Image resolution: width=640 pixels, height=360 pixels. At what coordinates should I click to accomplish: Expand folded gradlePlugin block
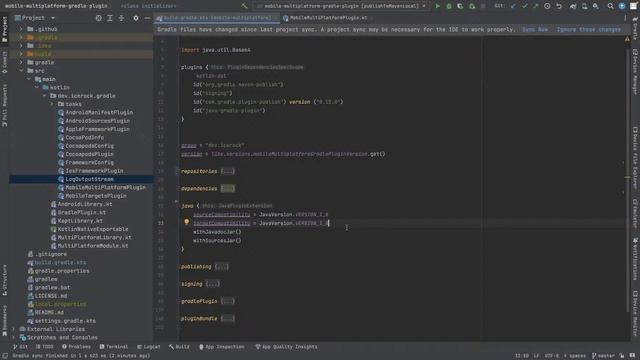227,301
